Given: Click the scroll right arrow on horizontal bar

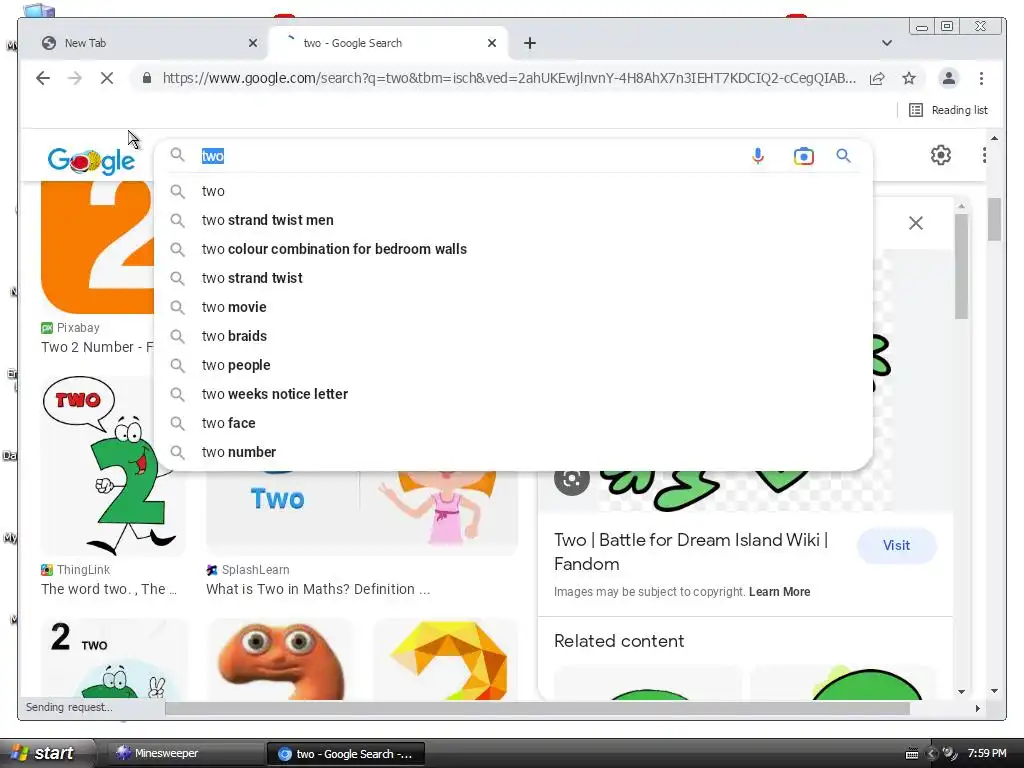Looking at the screenshot, I should pyautogui.click(x=978, y=708).
